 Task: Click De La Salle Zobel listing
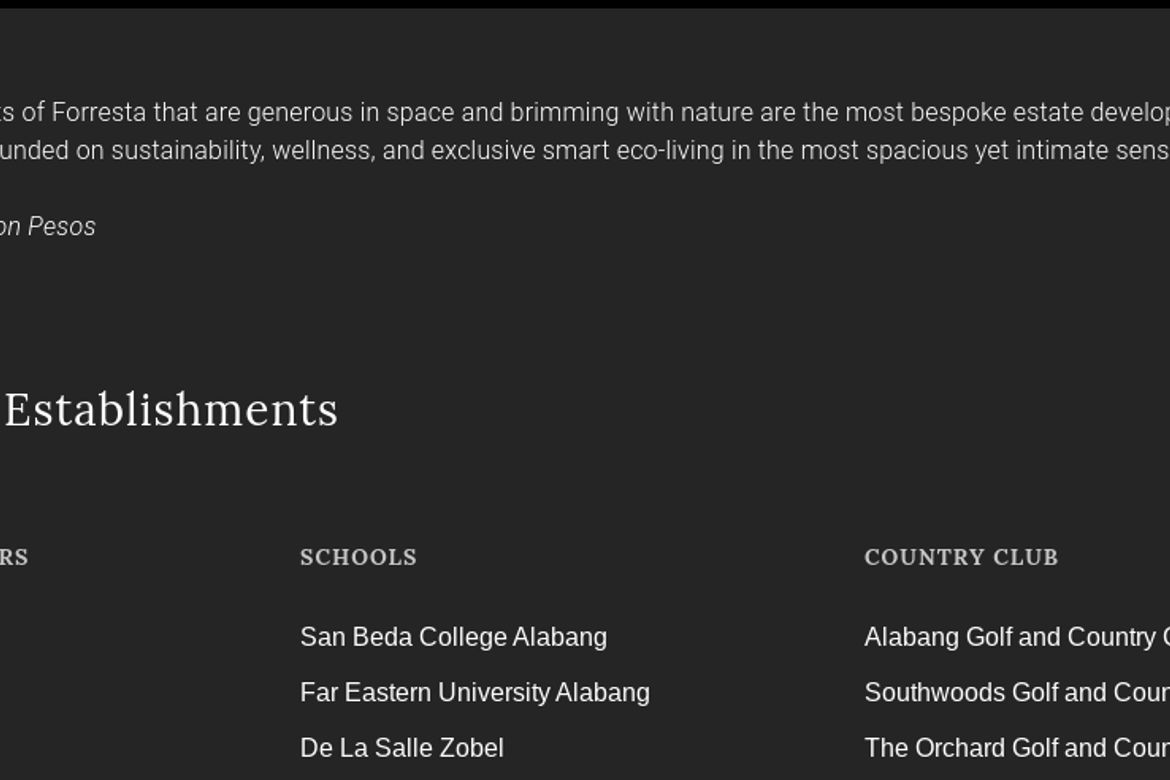coord(401,747)
